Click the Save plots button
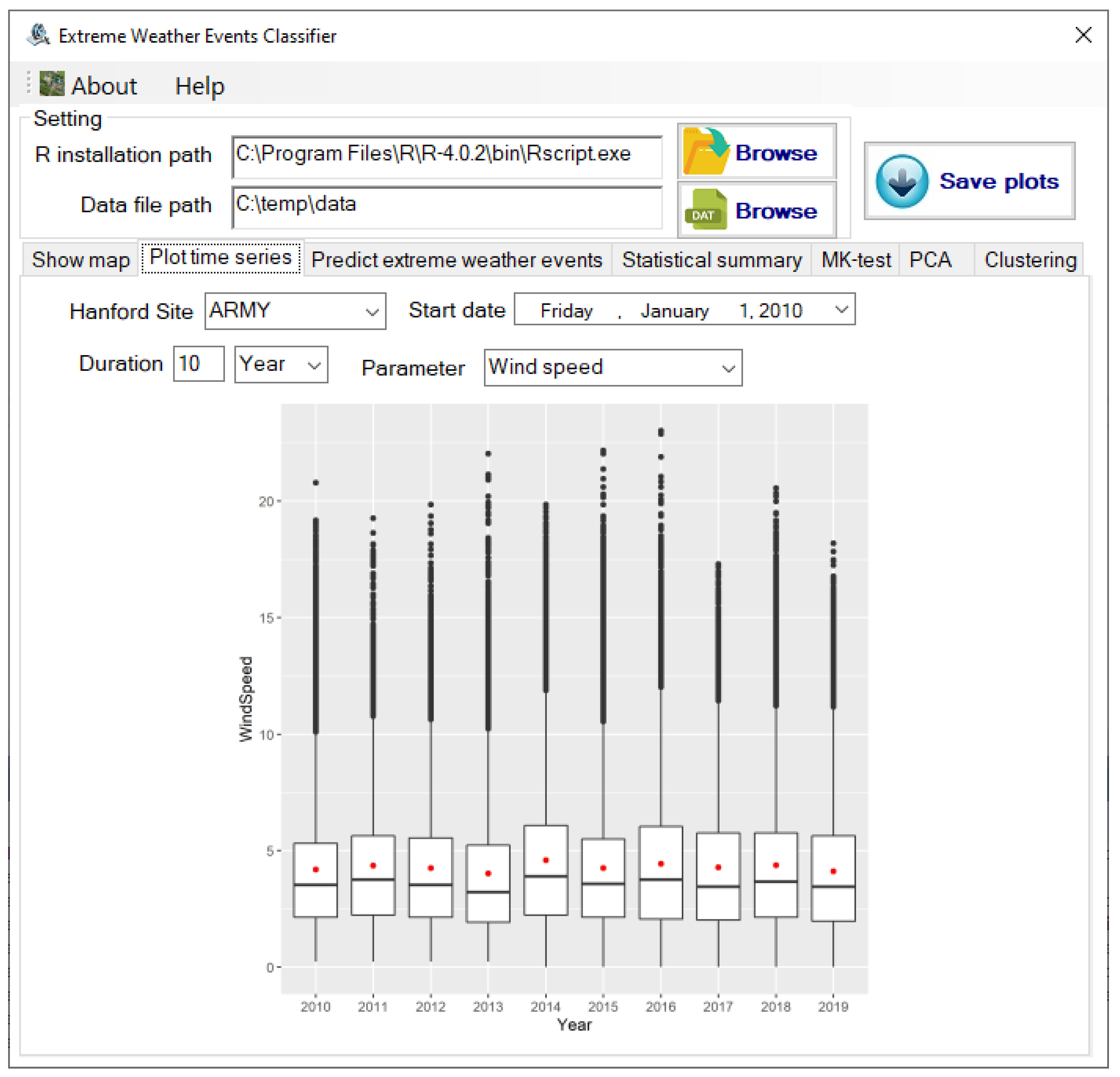Image resolution: width=1120 pixels, height=1077 pixels. tap(969, 181)
